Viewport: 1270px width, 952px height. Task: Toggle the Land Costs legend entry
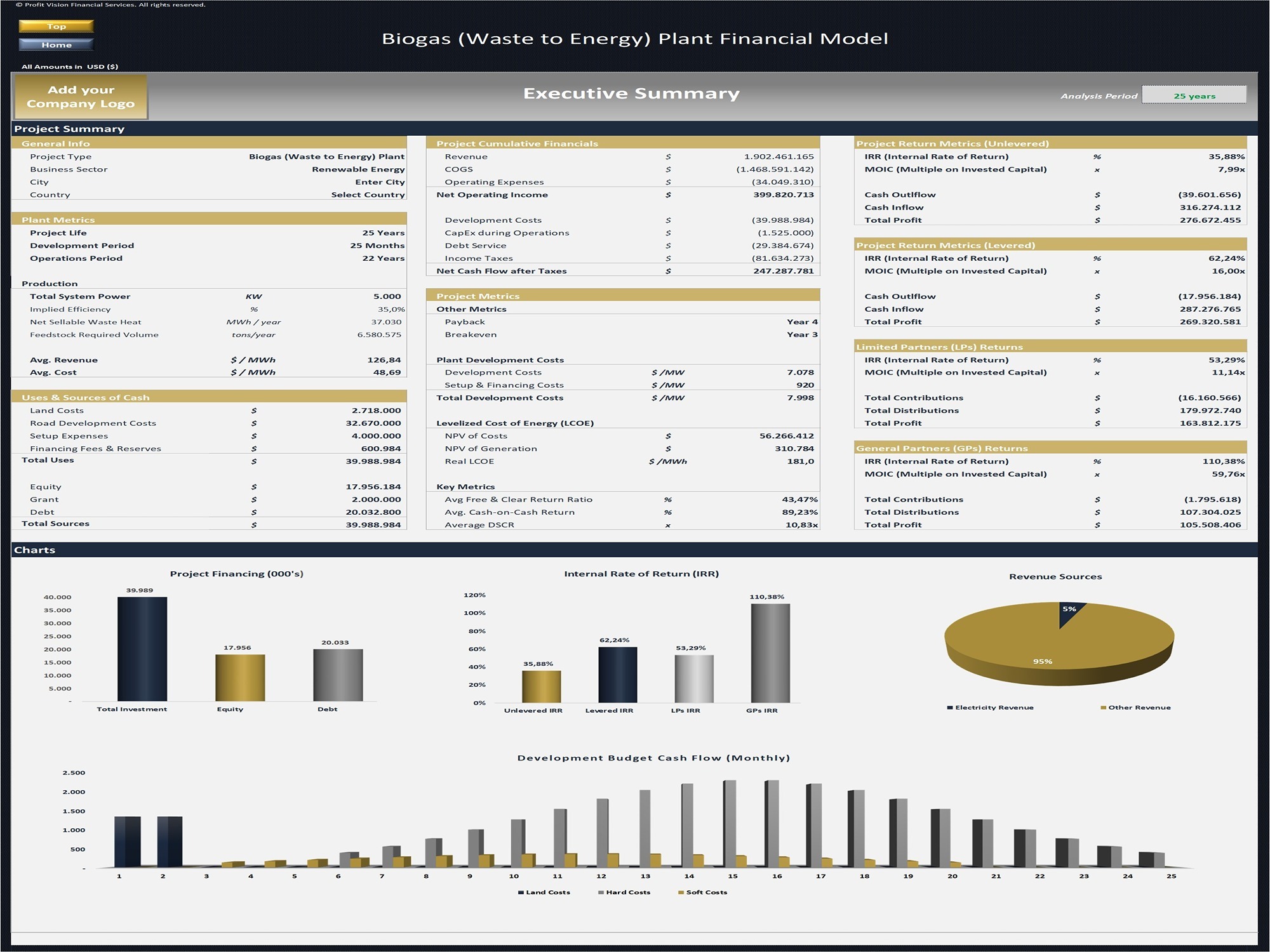click(544, 892)
